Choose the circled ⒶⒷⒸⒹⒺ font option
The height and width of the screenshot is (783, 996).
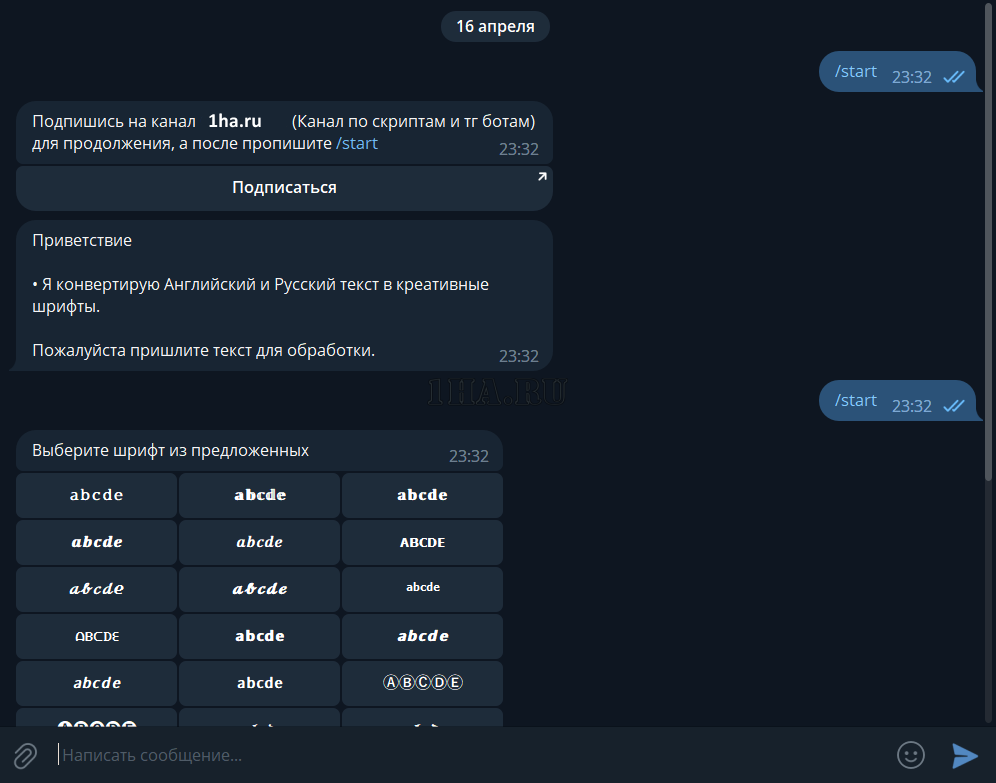pos(422,683)
